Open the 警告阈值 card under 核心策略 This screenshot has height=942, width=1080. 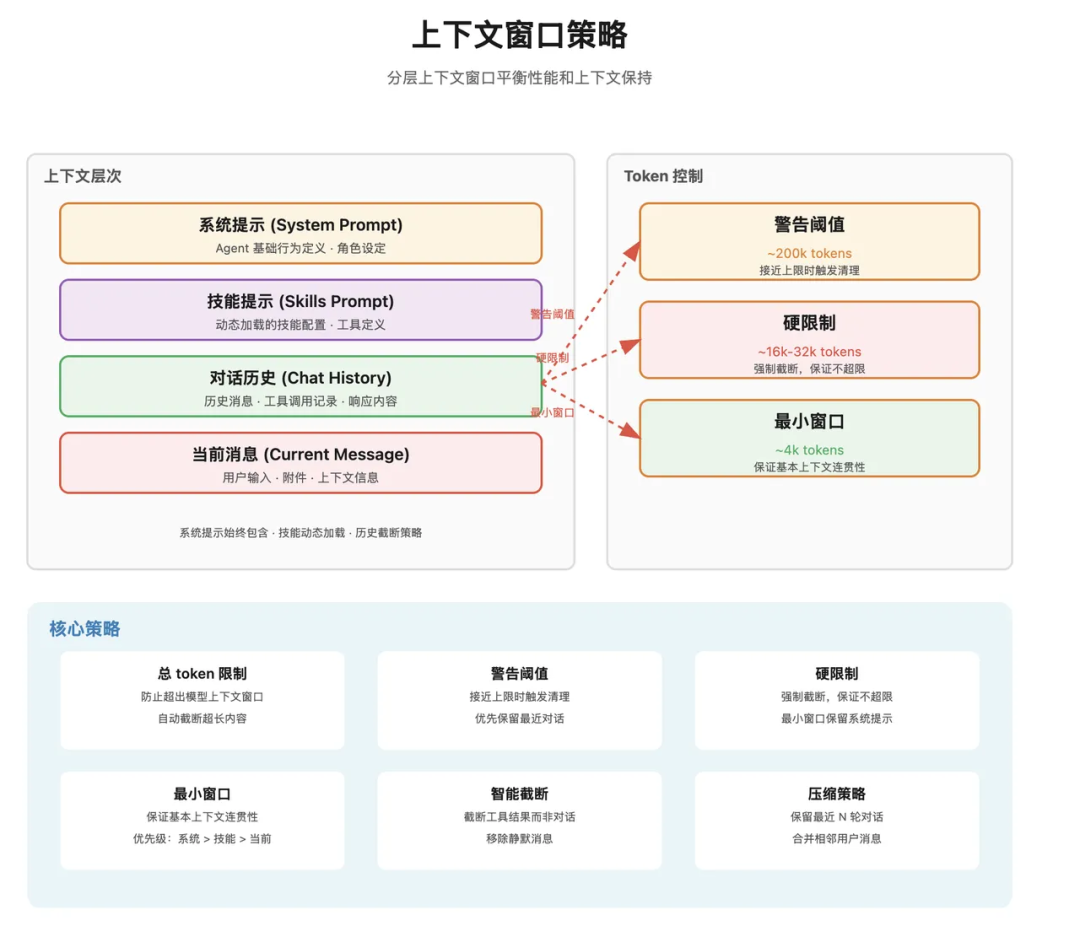[x=518, y=698]
